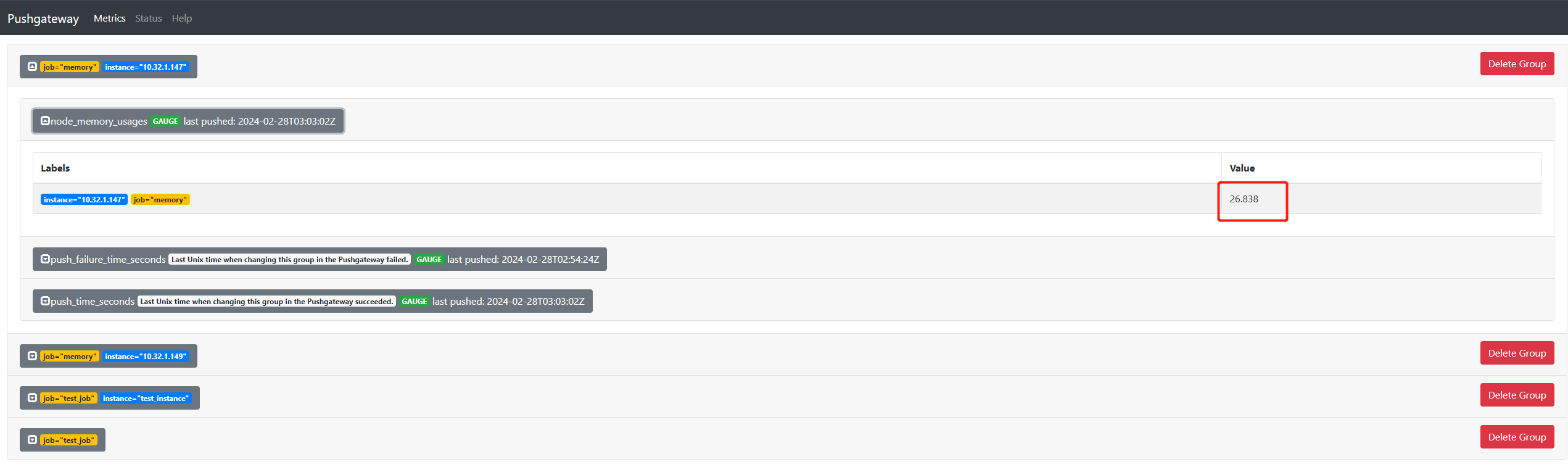Delete group for instance 10.32.1.147
Image resolution: width=1568 pixels, height=467 pixels.
[1517, 64]
